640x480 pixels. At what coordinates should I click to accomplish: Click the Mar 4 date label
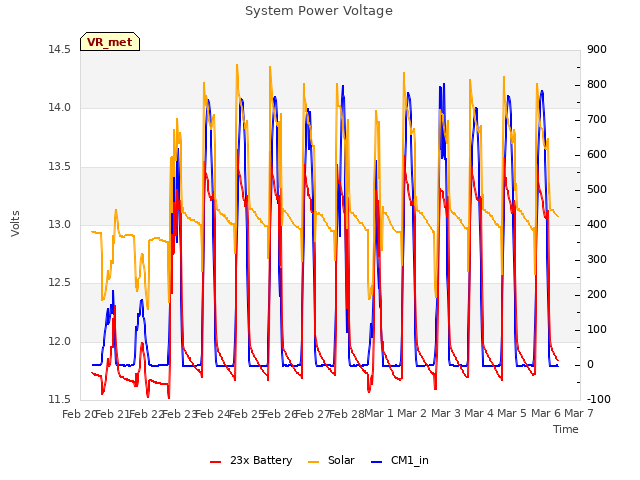point(479,413)
